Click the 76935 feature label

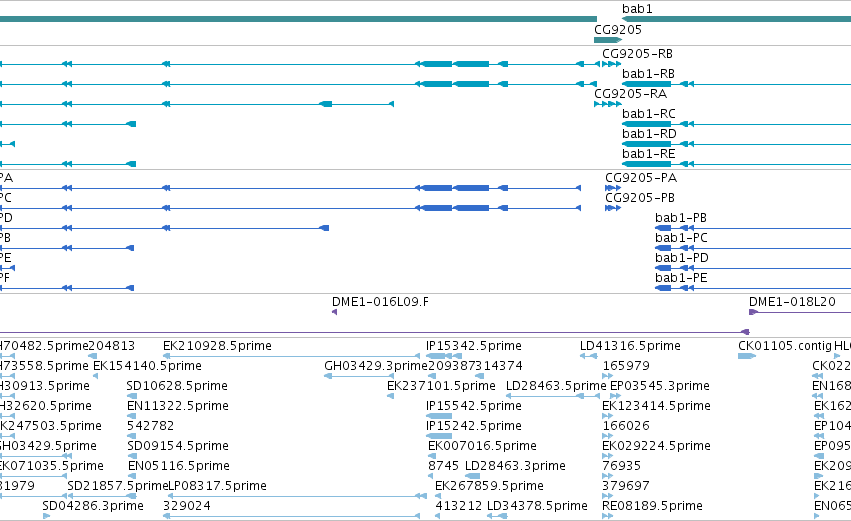point(621,467)
